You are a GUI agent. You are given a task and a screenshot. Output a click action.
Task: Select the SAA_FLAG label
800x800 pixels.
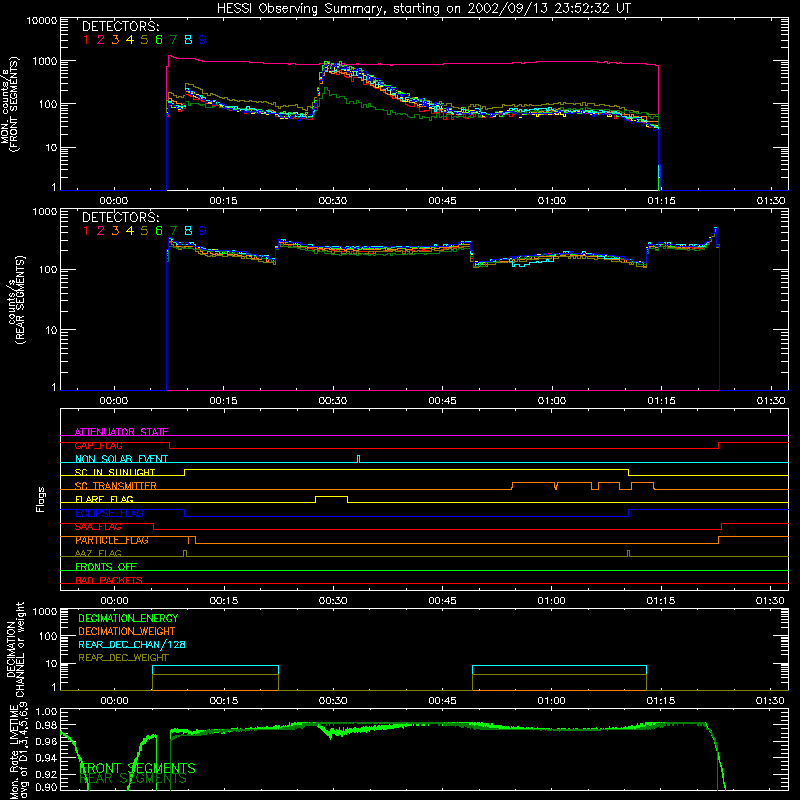point(98,526)
